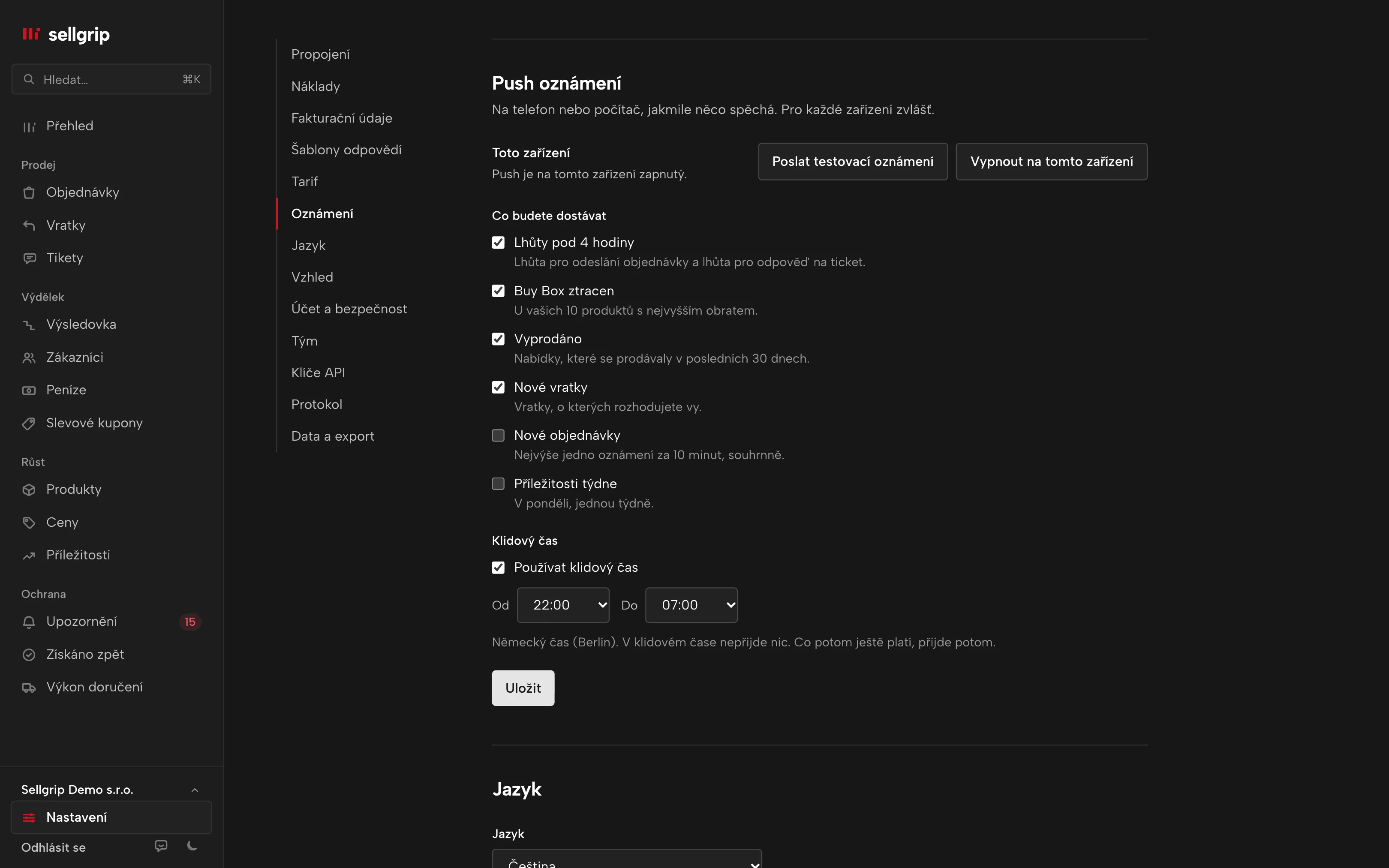Screen dimensions: 1389x868
Task: Click the search magnifier icon
Action: [29, 79]
